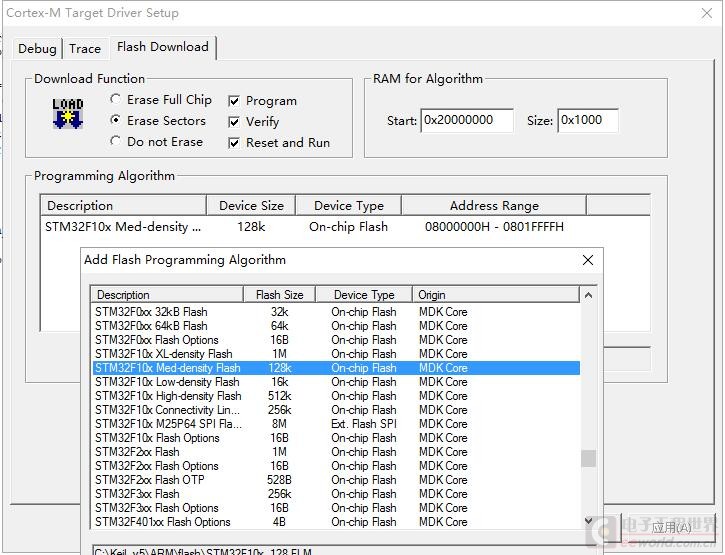Select STM32F10x XL-density Flash row
The height and width of the screenshot is (555, 725).
click(336, 354)
